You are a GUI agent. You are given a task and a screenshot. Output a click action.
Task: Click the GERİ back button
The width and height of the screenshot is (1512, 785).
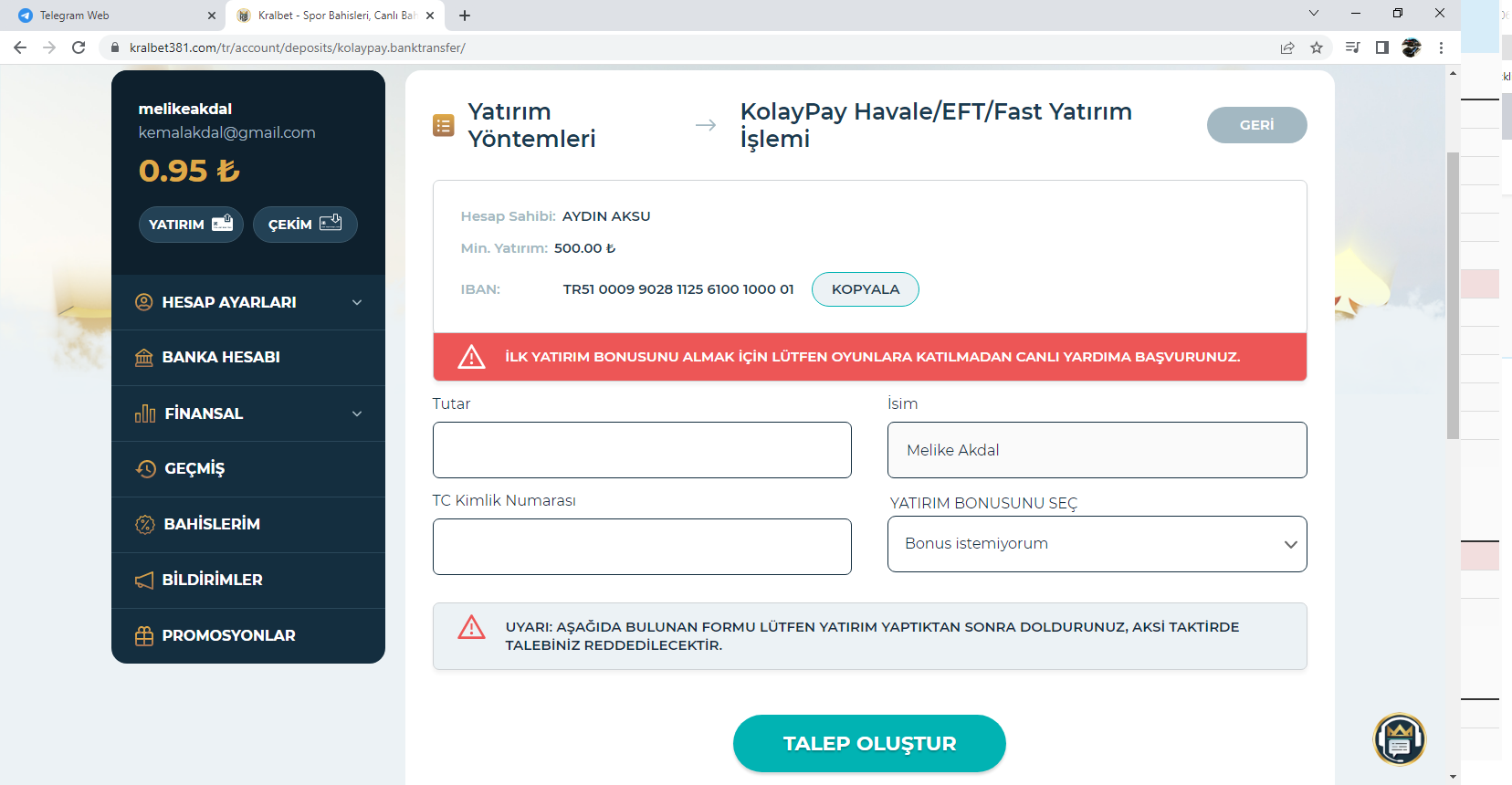click(1256, 125)
